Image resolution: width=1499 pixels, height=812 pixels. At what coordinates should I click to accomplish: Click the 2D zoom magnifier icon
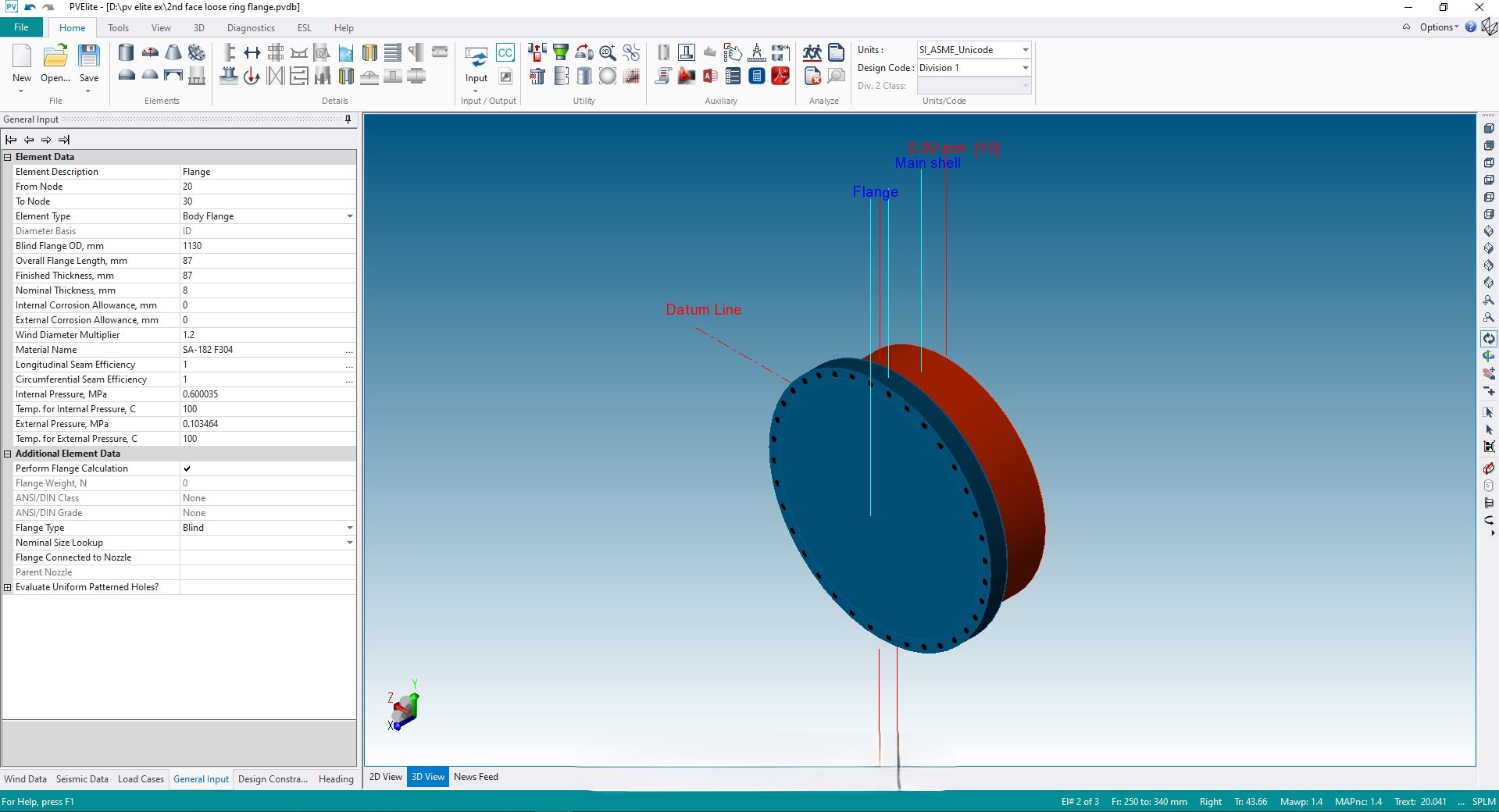tap(608, 52)
